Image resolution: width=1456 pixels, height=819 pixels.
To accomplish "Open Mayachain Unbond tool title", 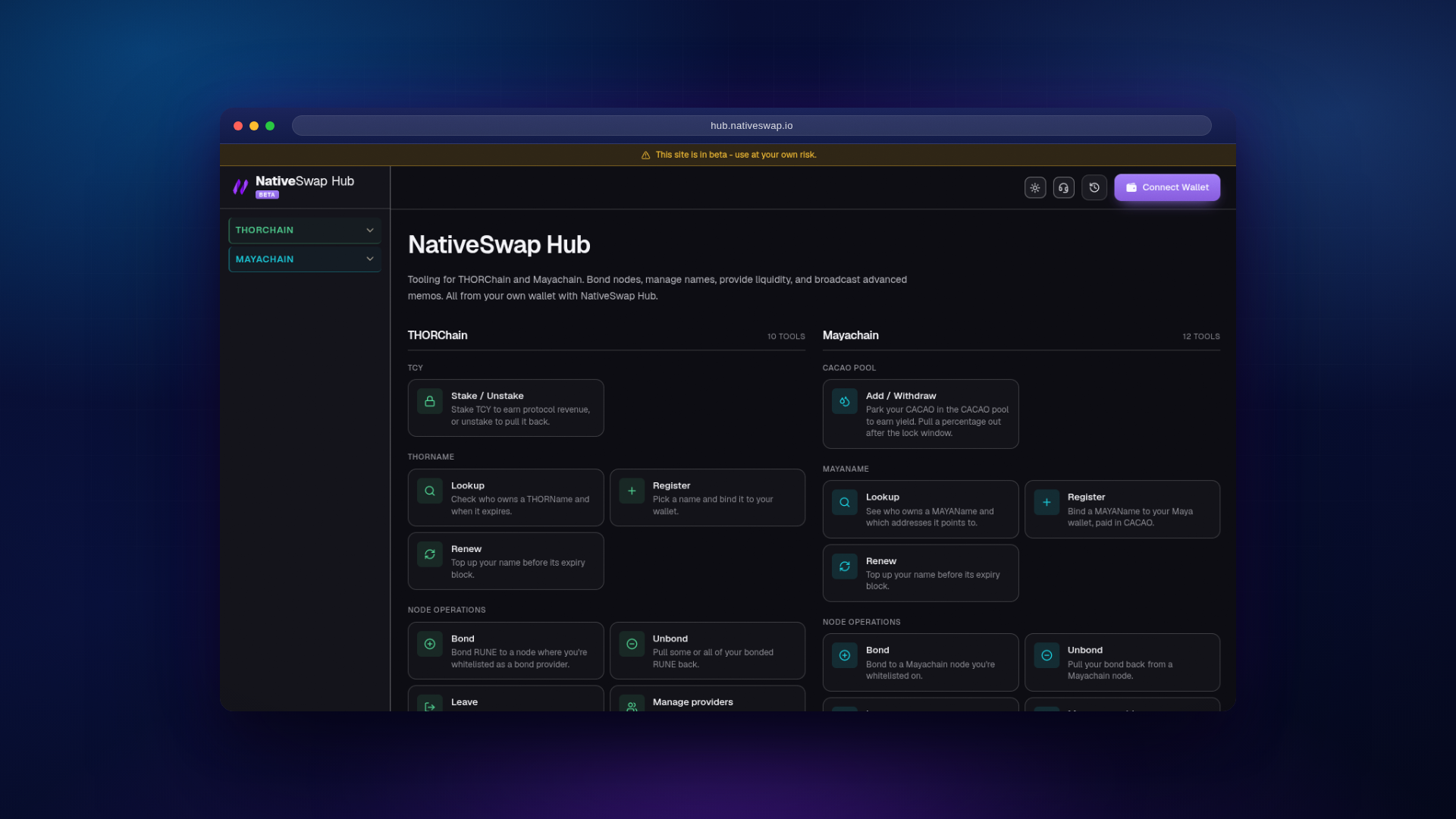I will click(1085, 650).
